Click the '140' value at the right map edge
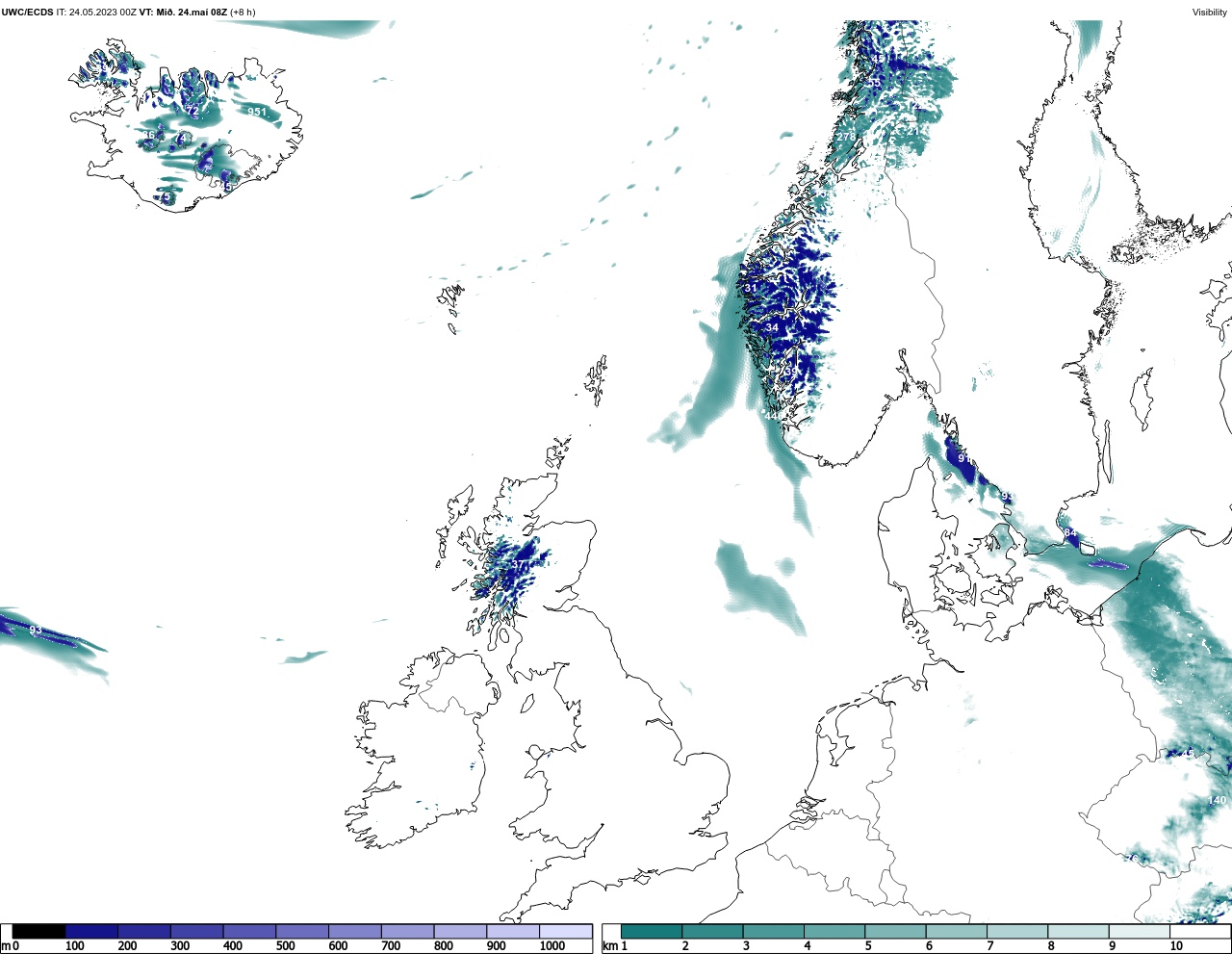Viewport: 1232px width, 954px height. point(1218,801)
